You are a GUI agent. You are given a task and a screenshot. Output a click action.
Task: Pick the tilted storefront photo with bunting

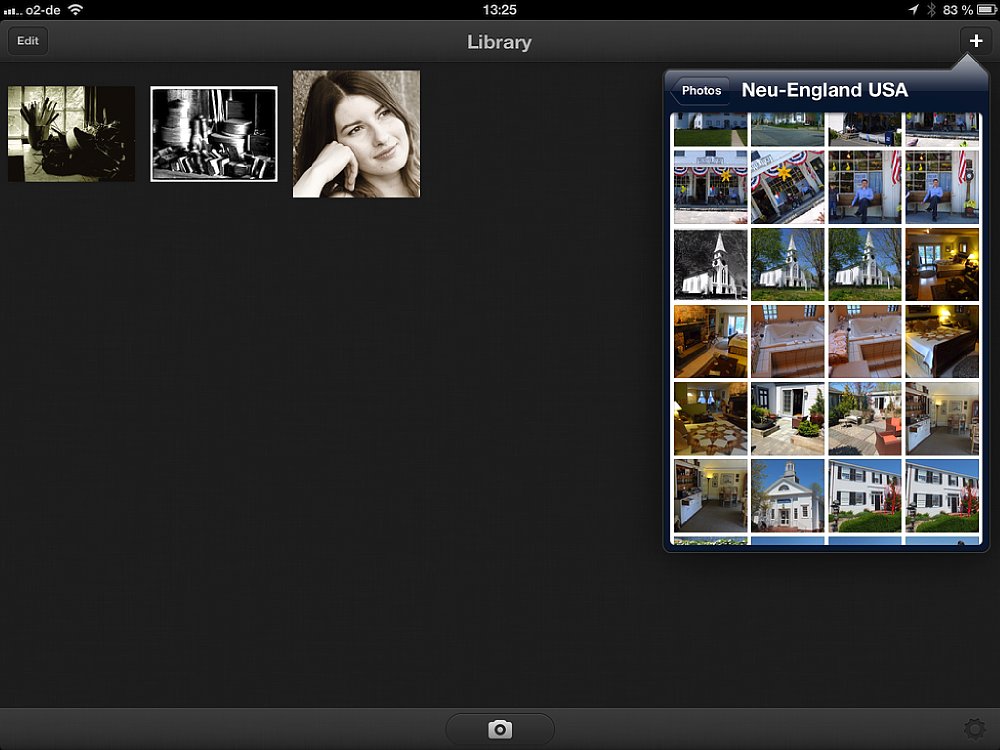[788, 187]
